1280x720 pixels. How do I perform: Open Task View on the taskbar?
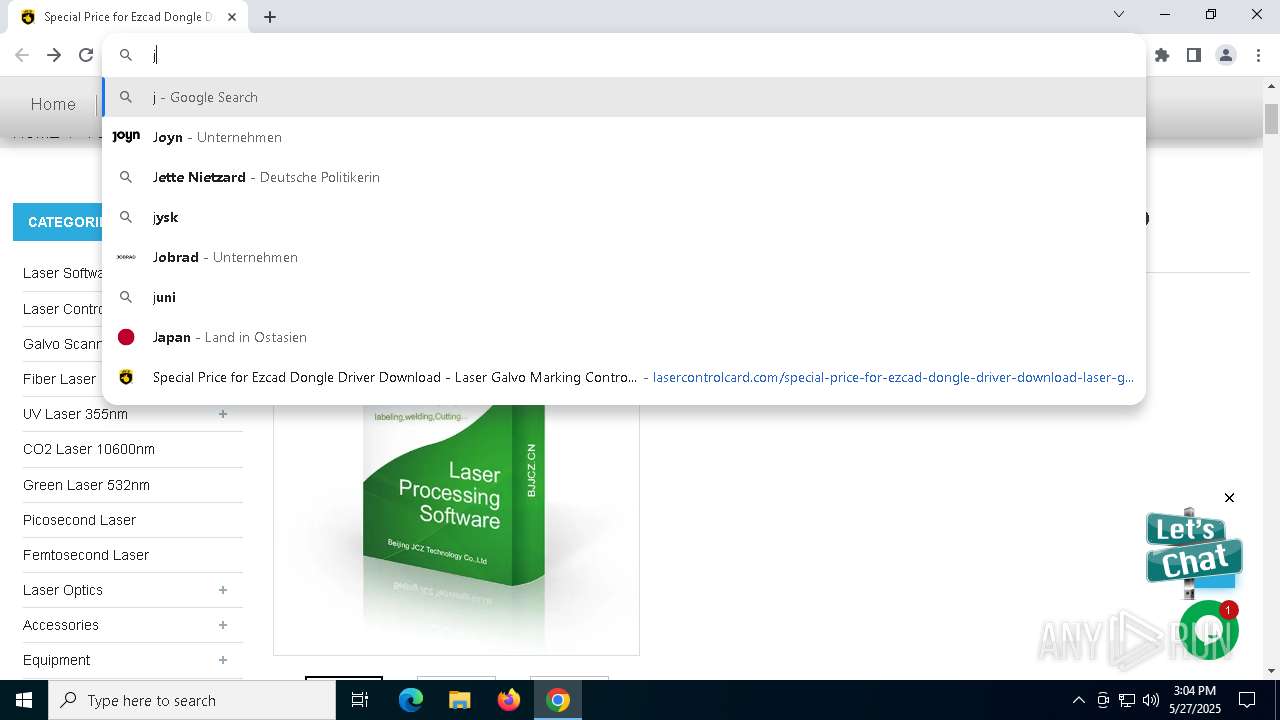(x=360, y=700)
